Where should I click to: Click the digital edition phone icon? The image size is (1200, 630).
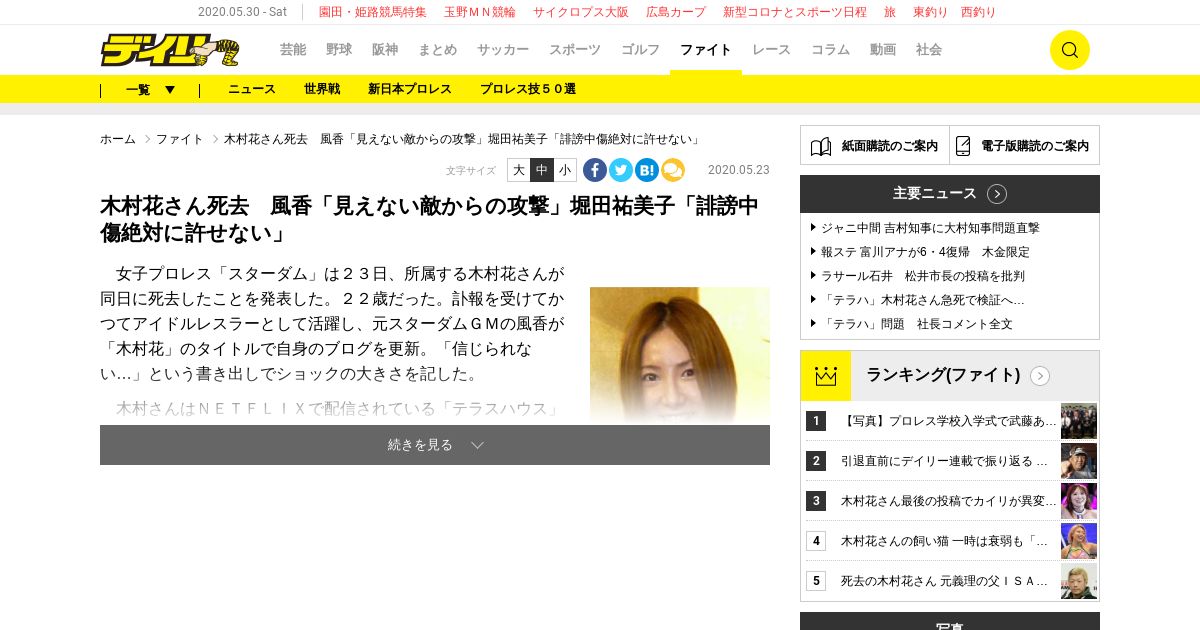coord(963,146)
